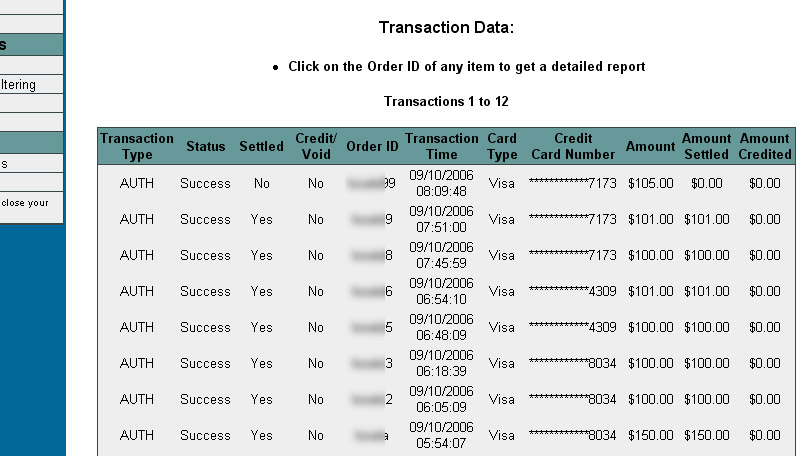The height and width of the screenshot is (456, 802).
Task: Click the 'Status' column header
Action: pyautogui.click(x=206, y=146)
